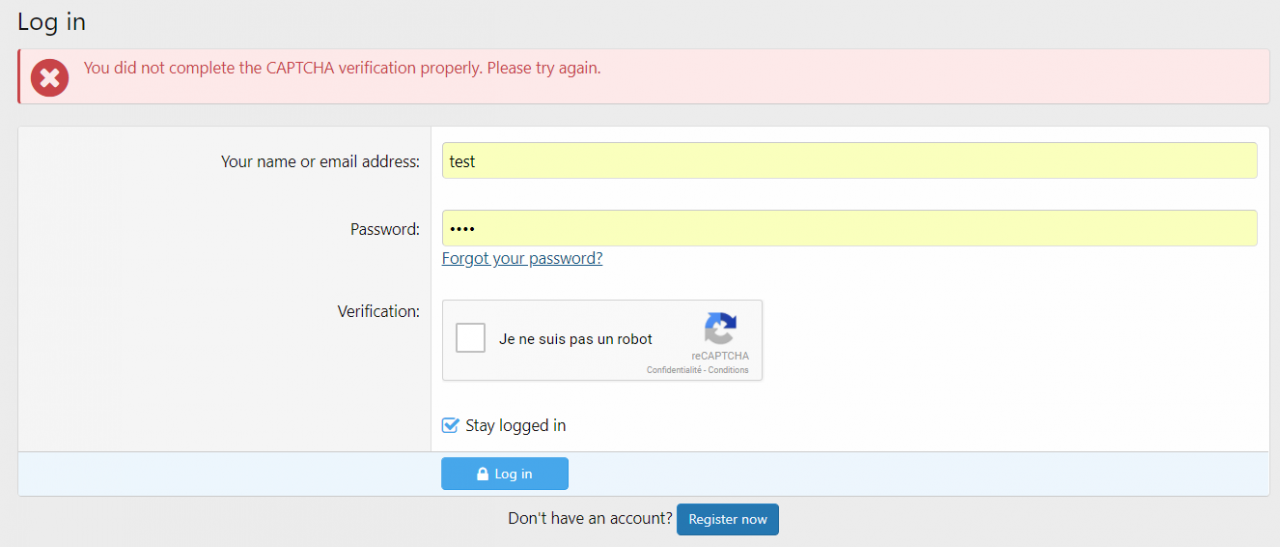The height and width of the screenshot is (547, 1280).
Task: Click the 'Don't have an account?' text
Action: click(x=590, y=518)
